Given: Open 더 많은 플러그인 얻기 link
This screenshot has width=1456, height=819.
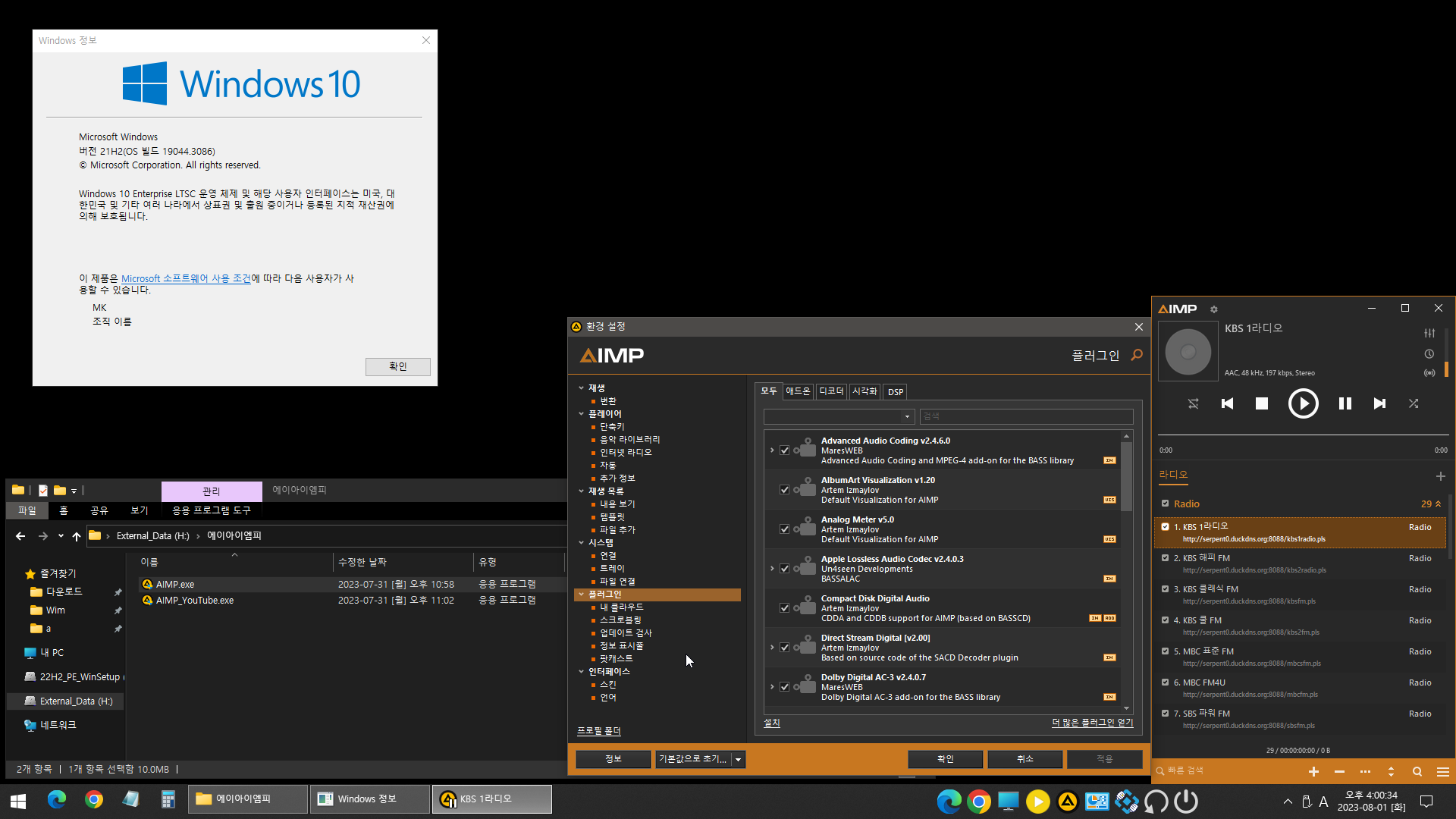Looking at the screenshot, I should 1093,723.
